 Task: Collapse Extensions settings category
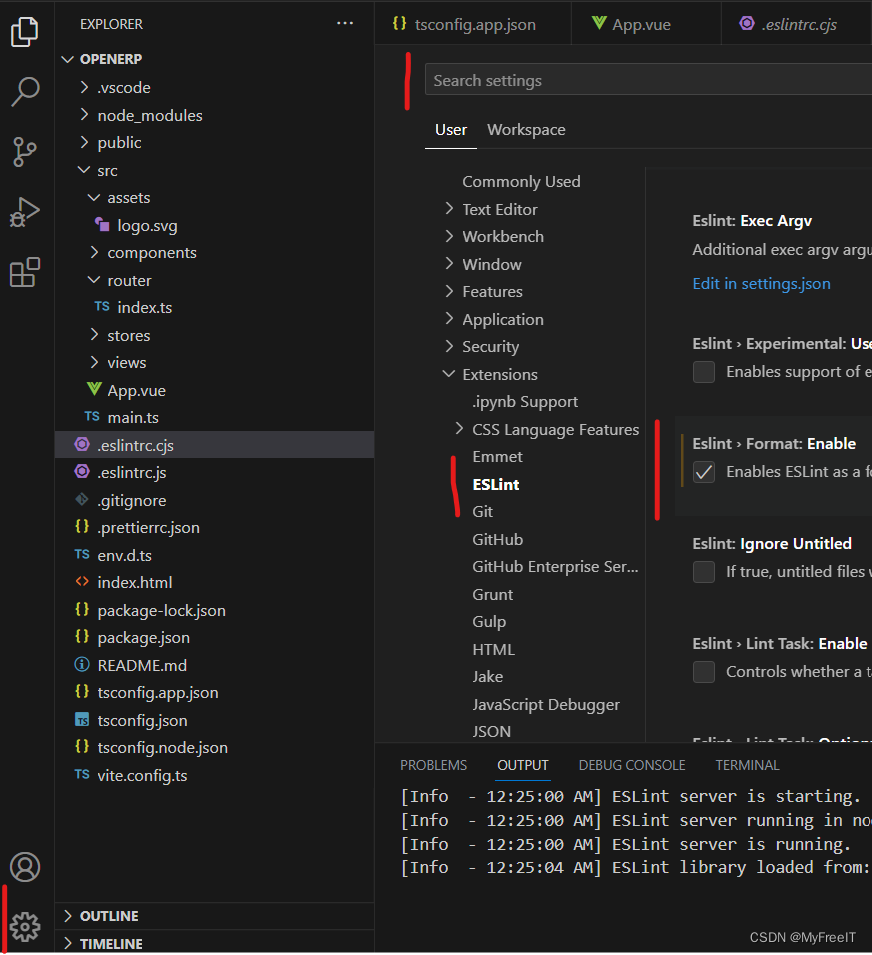(x=449, y=374)
